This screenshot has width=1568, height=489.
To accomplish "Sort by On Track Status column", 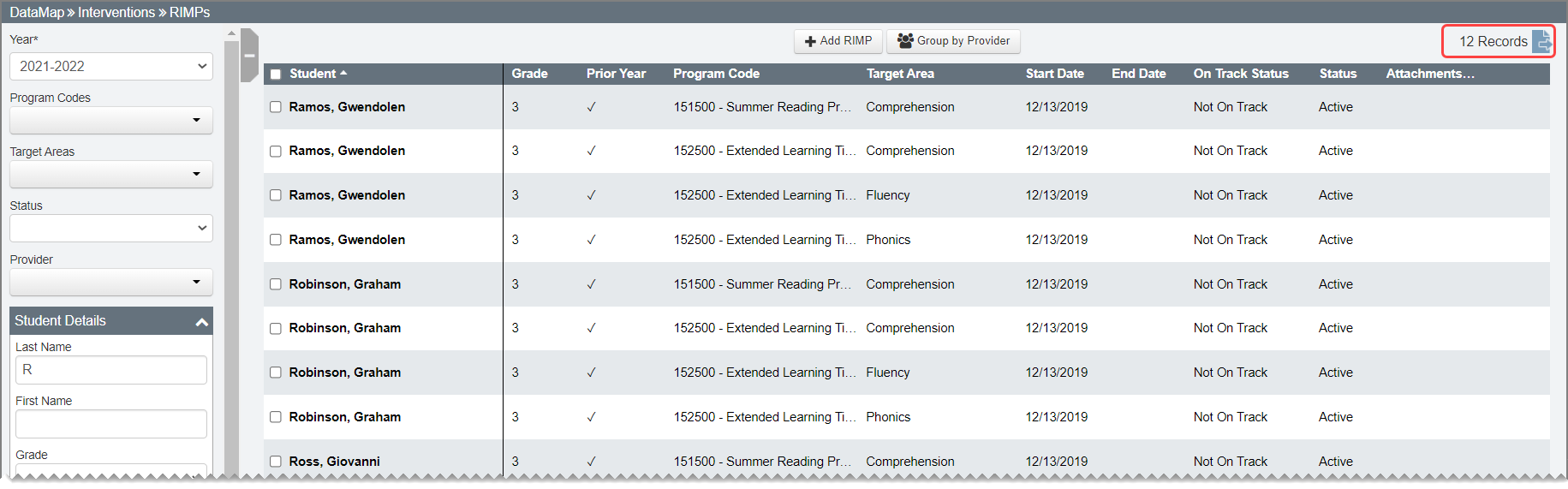I will coord(1240,74).
